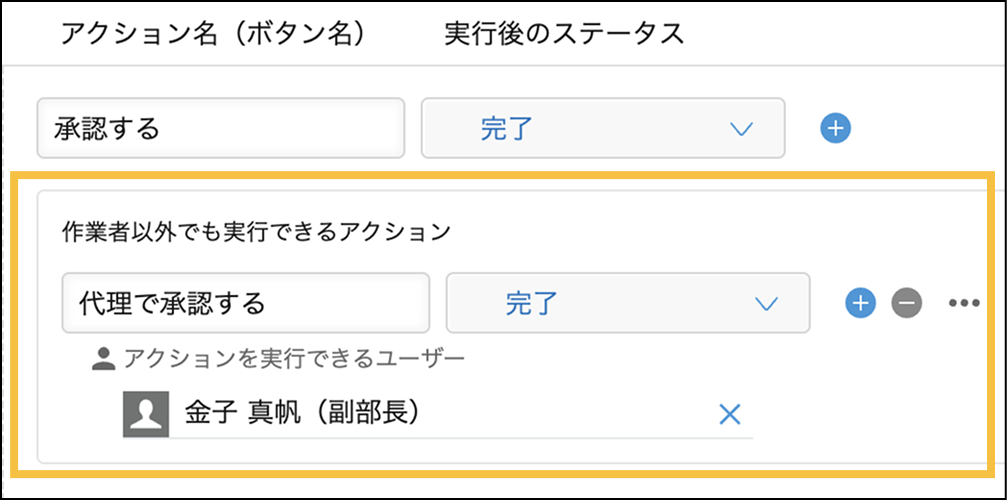Image resolution: width=1007 pixels, height=500 pixels.
Task: Click the アクションを実行できるユーザー label text
Action: tap(294, 358)
